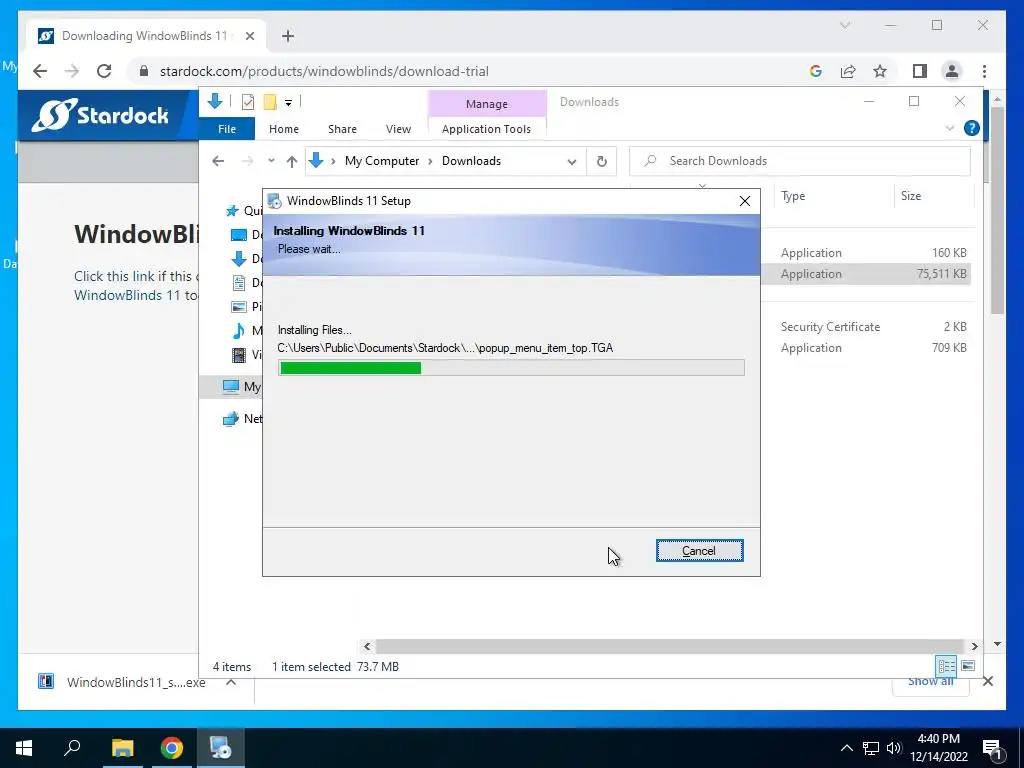Close Chrome downloads bar
Screen dimensions: 1024x768
[x=987, y=681]
